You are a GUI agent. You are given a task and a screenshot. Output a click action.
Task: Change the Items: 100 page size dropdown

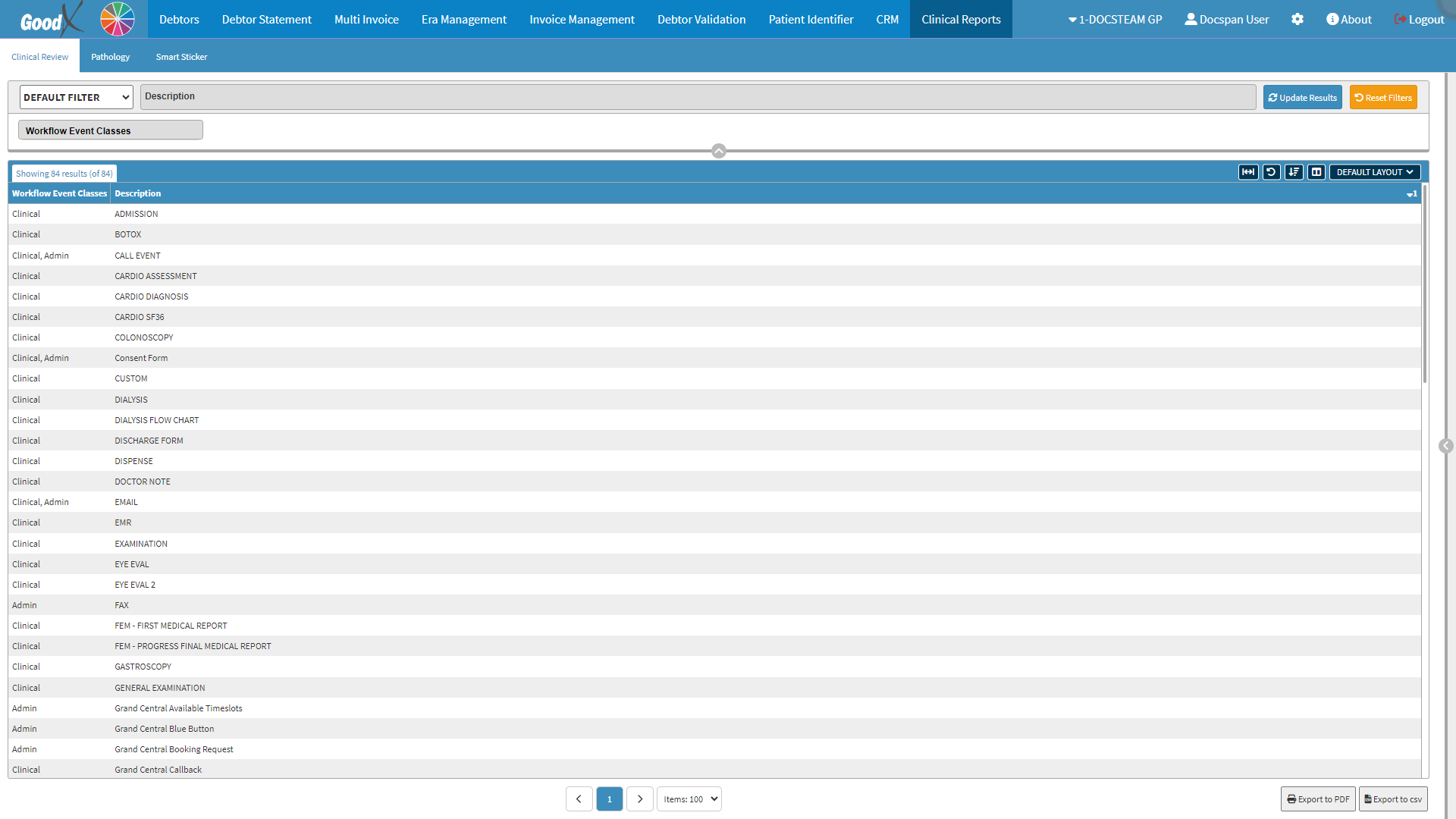[x=689, y=799]
